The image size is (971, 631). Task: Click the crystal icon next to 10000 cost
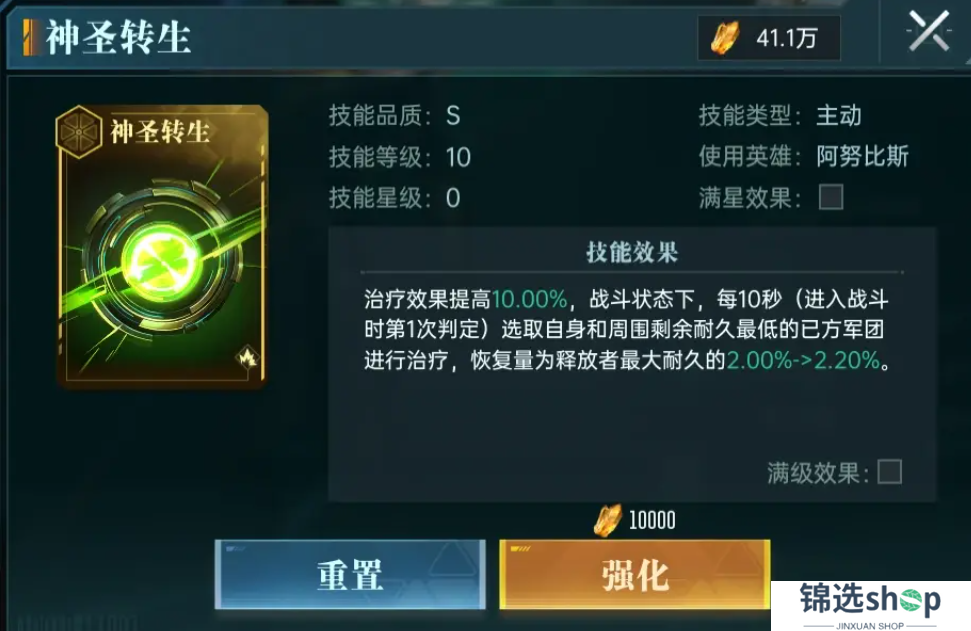point(607,520)
